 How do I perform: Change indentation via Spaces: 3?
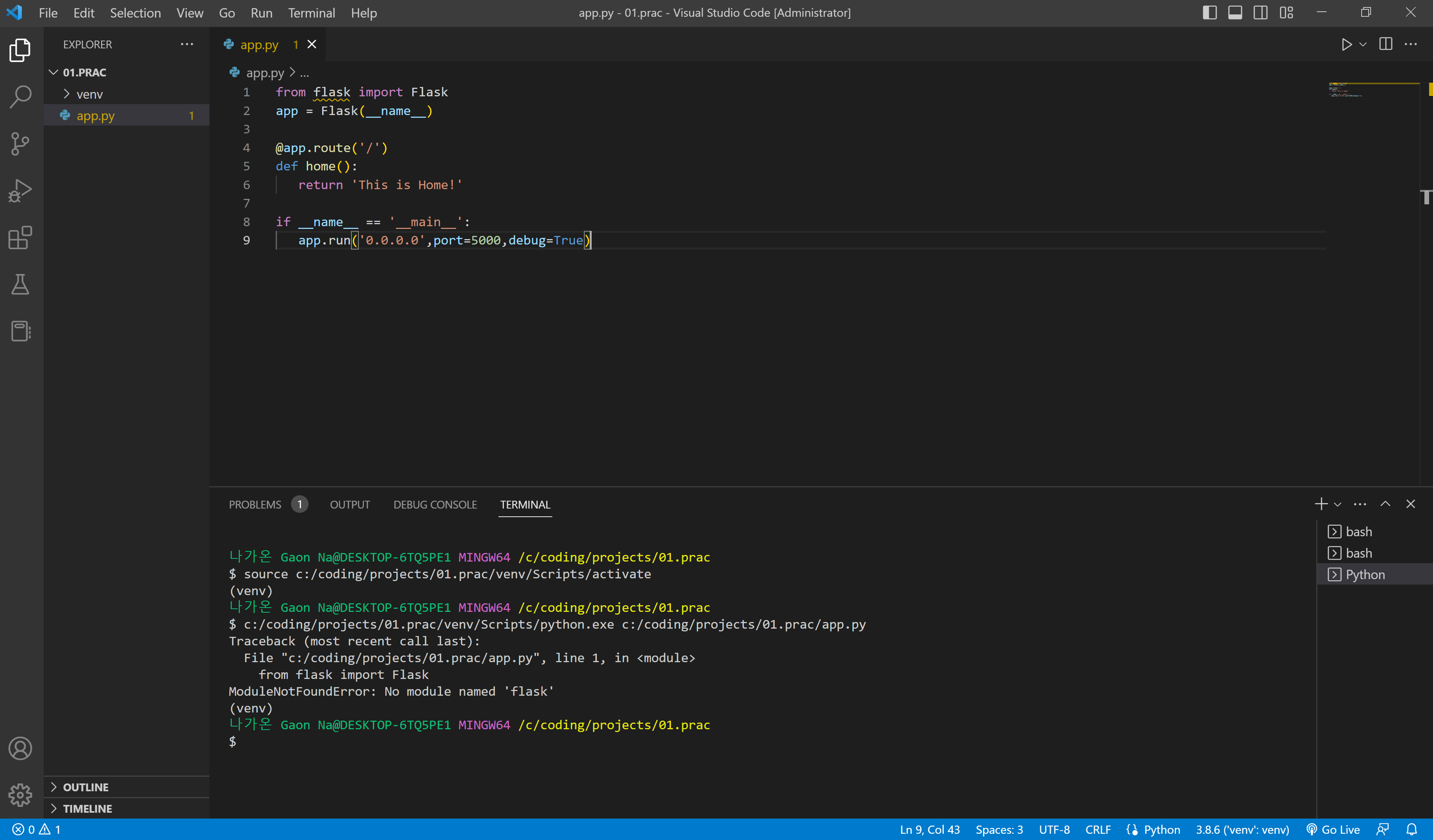(x=999, y=830)
